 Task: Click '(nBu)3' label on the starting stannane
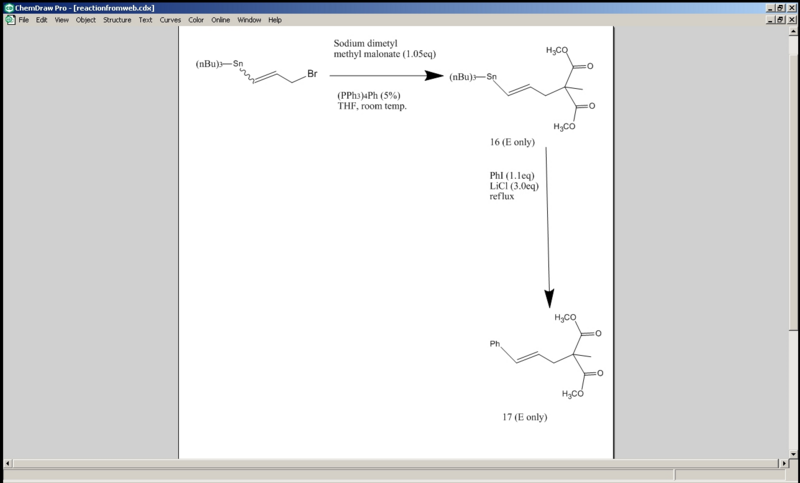pos(209,64)
